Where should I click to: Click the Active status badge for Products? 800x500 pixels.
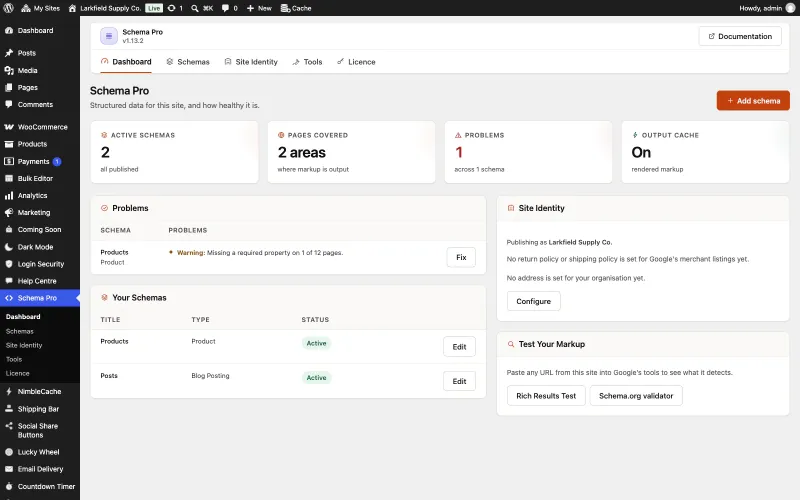(316, 343)
